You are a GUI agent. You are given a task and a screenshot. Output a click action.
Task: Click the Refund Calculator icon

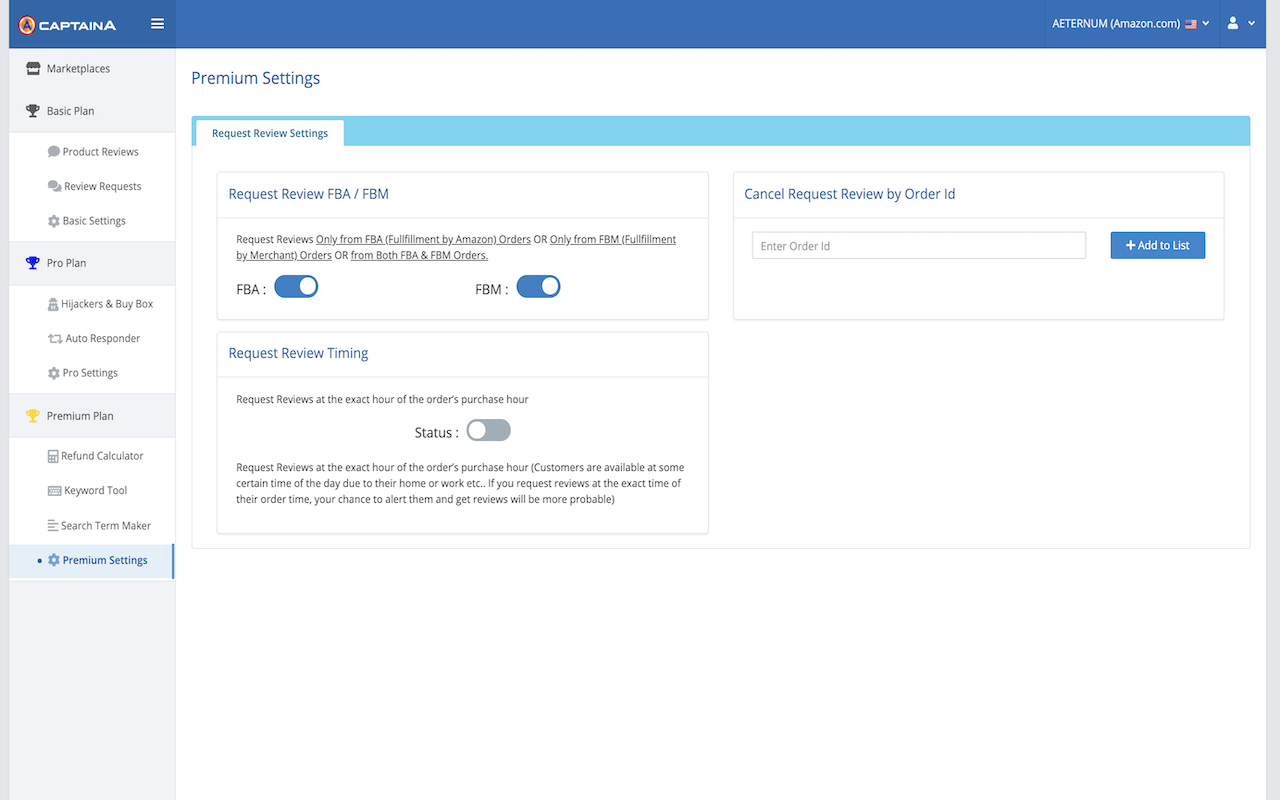[x=52, y=455]
